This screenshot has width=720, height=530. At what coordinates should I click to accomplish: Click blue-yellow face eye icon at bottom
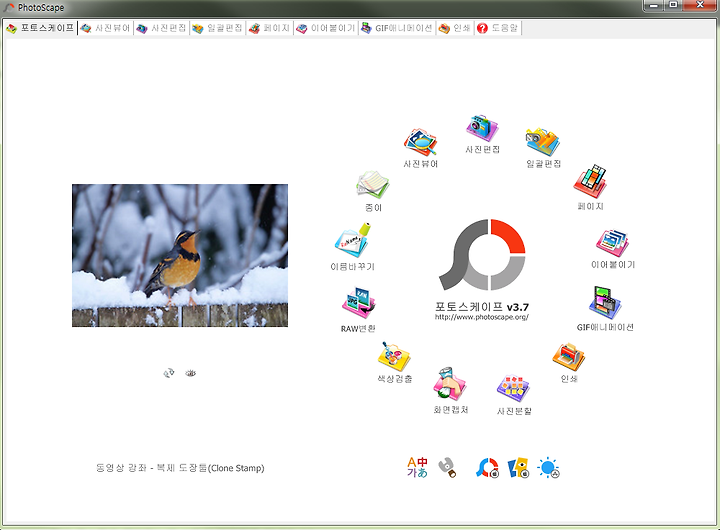pyautogui.click(x=518, y=468)
